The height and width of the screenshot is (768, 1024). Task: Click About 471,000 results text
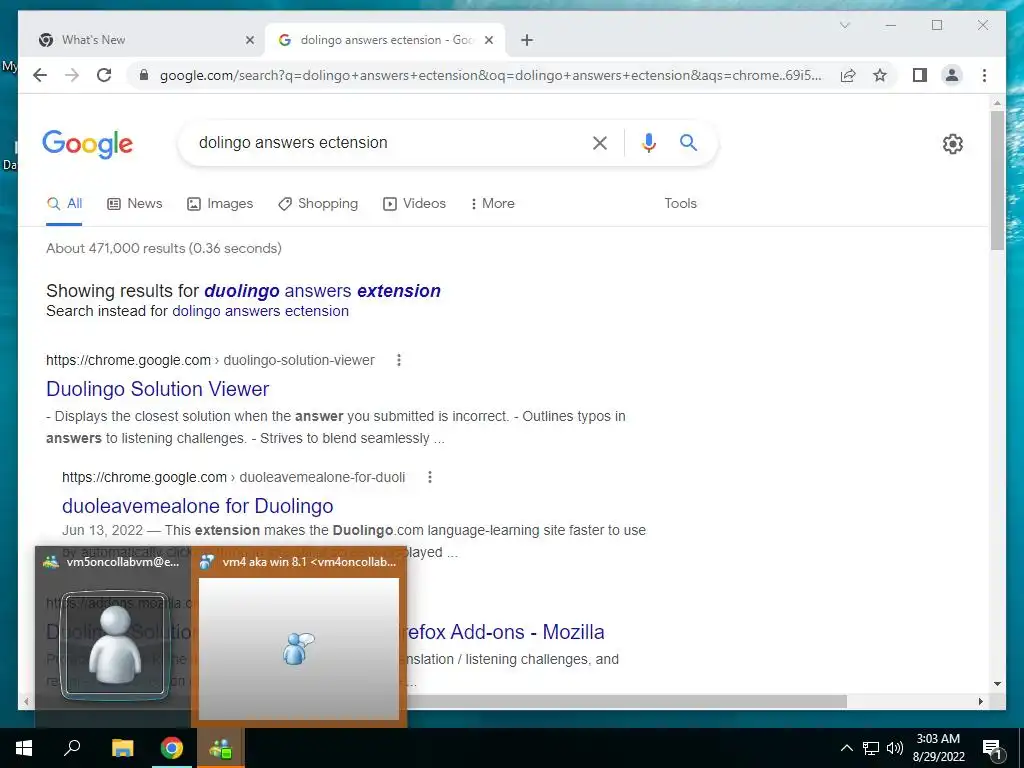[163, 248]
